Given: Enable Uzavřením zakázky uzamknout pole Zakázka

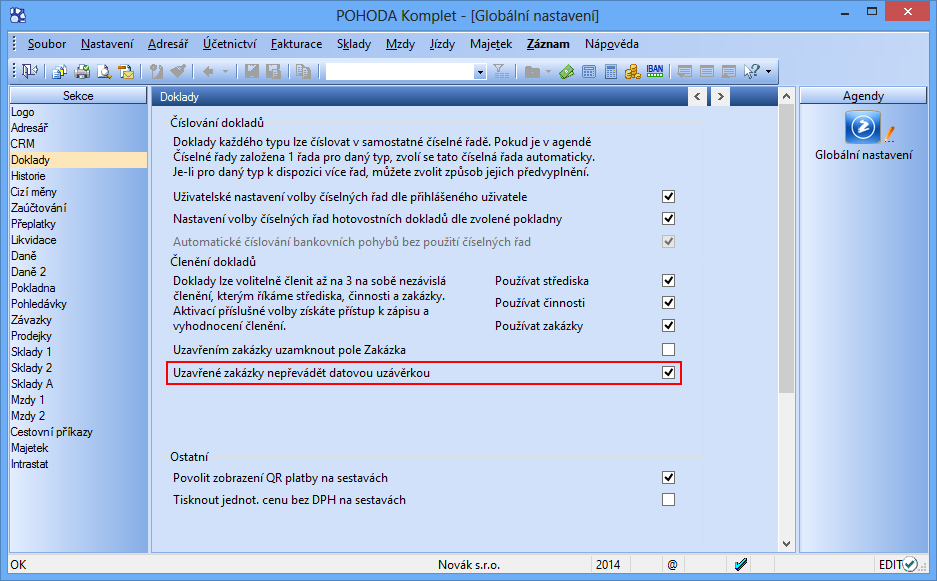Looking at the screenshot, I should (668, 349).
